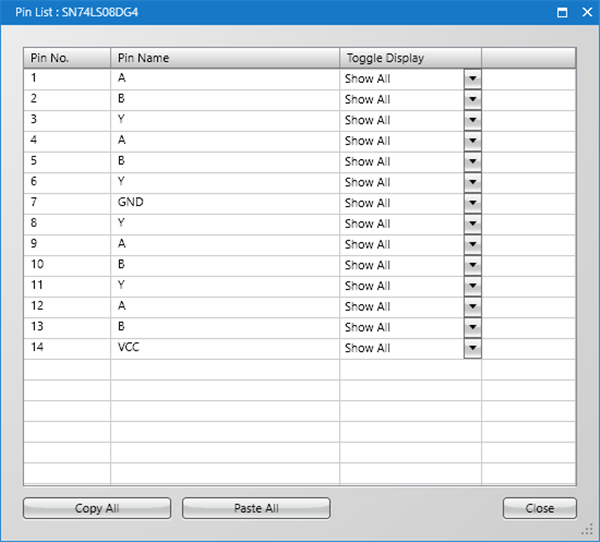This screenshot has height=542, width=600.
Task: Open Toggle Display dropdown for pin 3
Action: pos(473,120)
